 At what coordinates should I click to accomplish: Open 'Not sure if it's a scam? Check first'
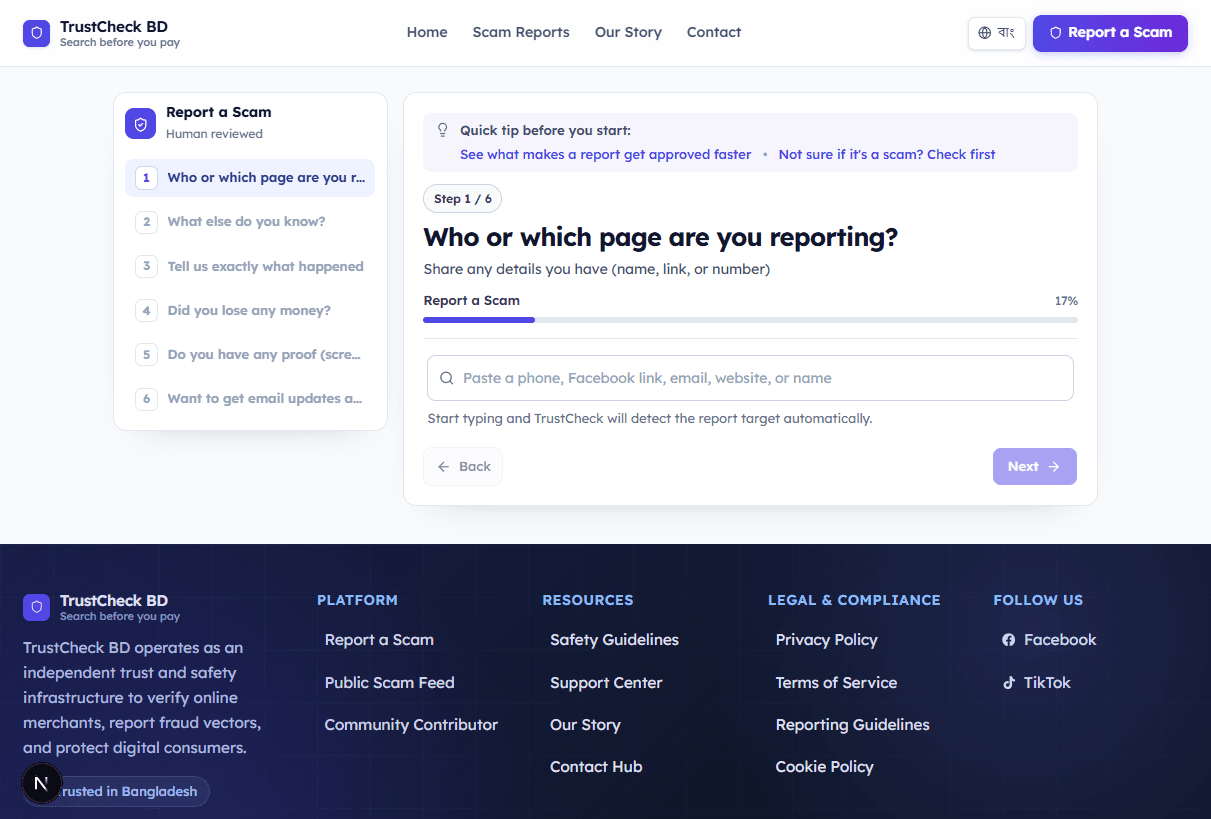(887, 155)
